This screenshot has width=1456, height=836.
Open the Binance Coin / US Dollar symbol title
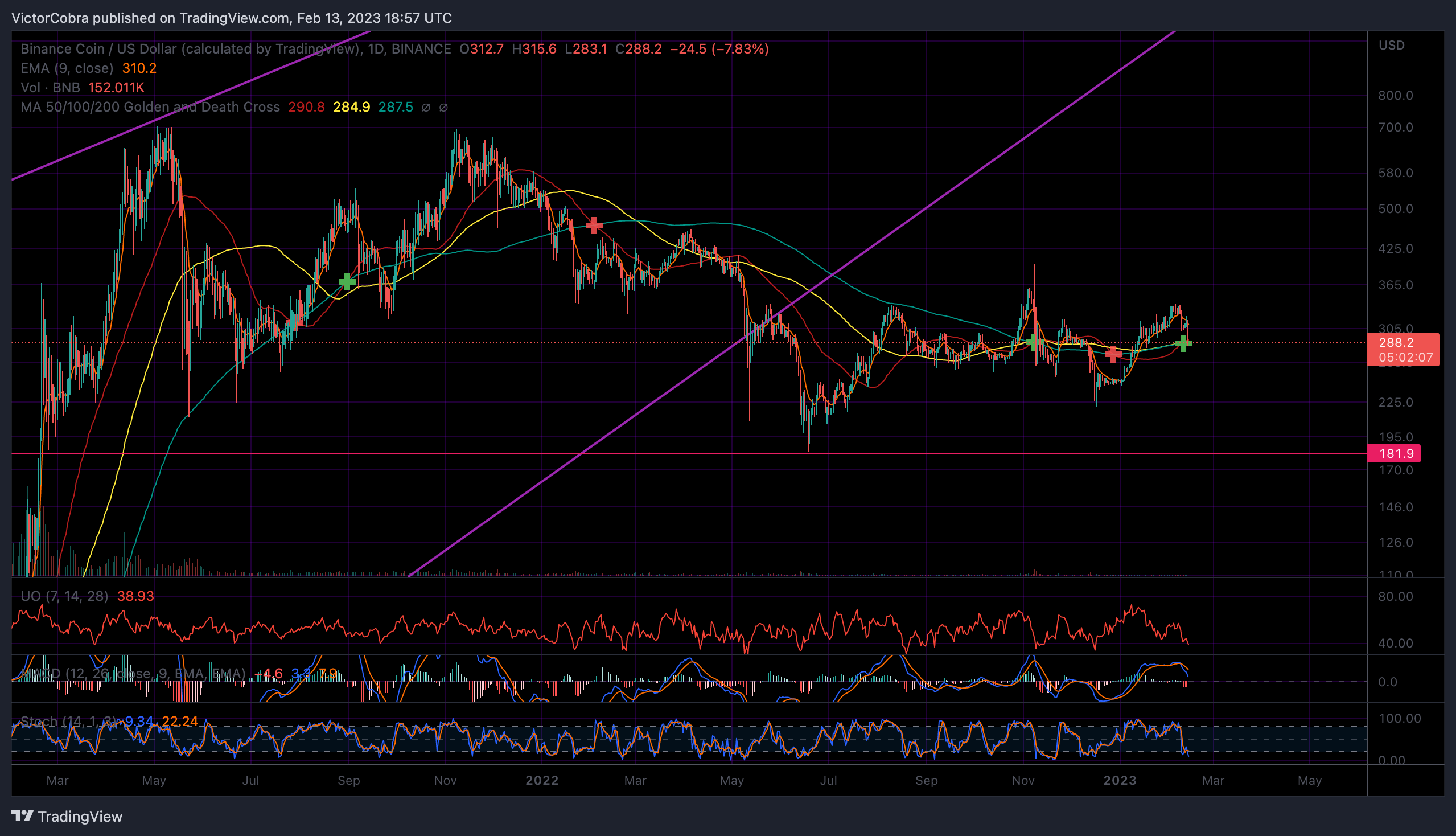[x=236, y=49]
